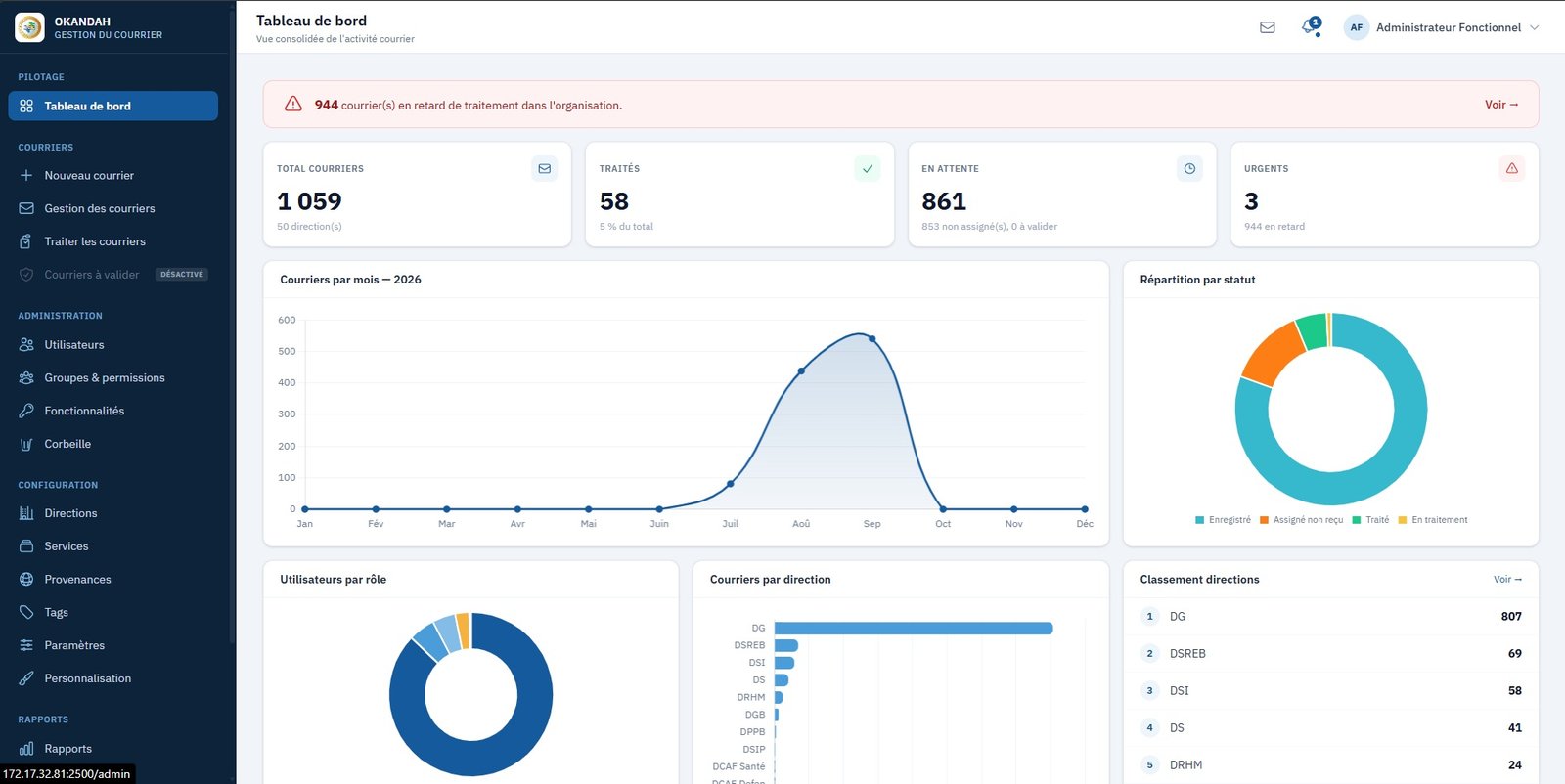The width and height of the screenshot is (1565, 784).
Task: Click the clipboard icon beside Traiter les courriers
Action: (x=26, y=241)
